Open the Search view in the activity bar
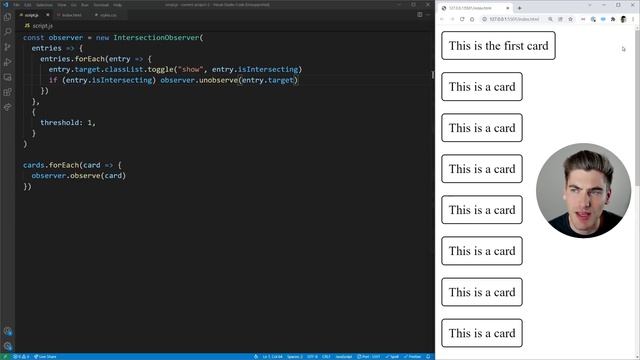The image size is (640, 360). point(7,31)
